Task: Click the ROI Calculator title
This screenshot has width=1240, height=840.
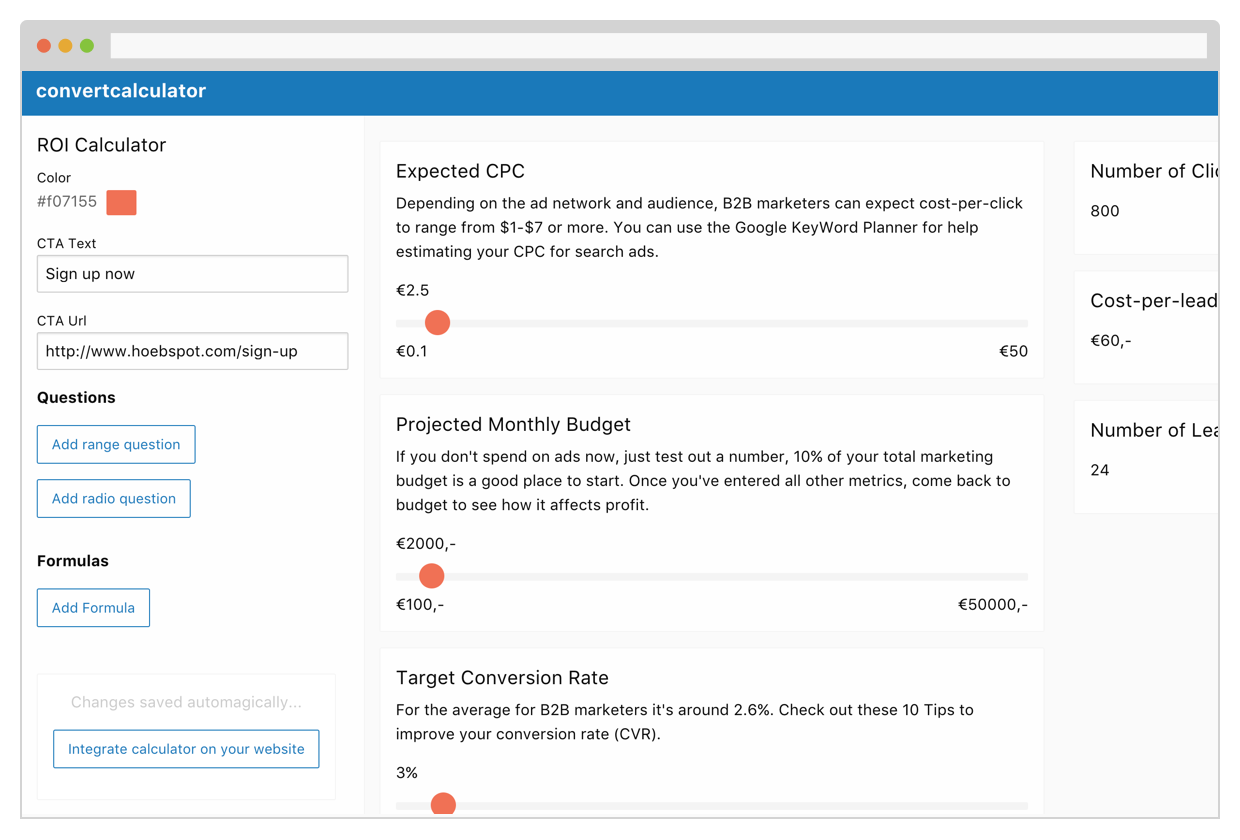Action: coord(101,145)
